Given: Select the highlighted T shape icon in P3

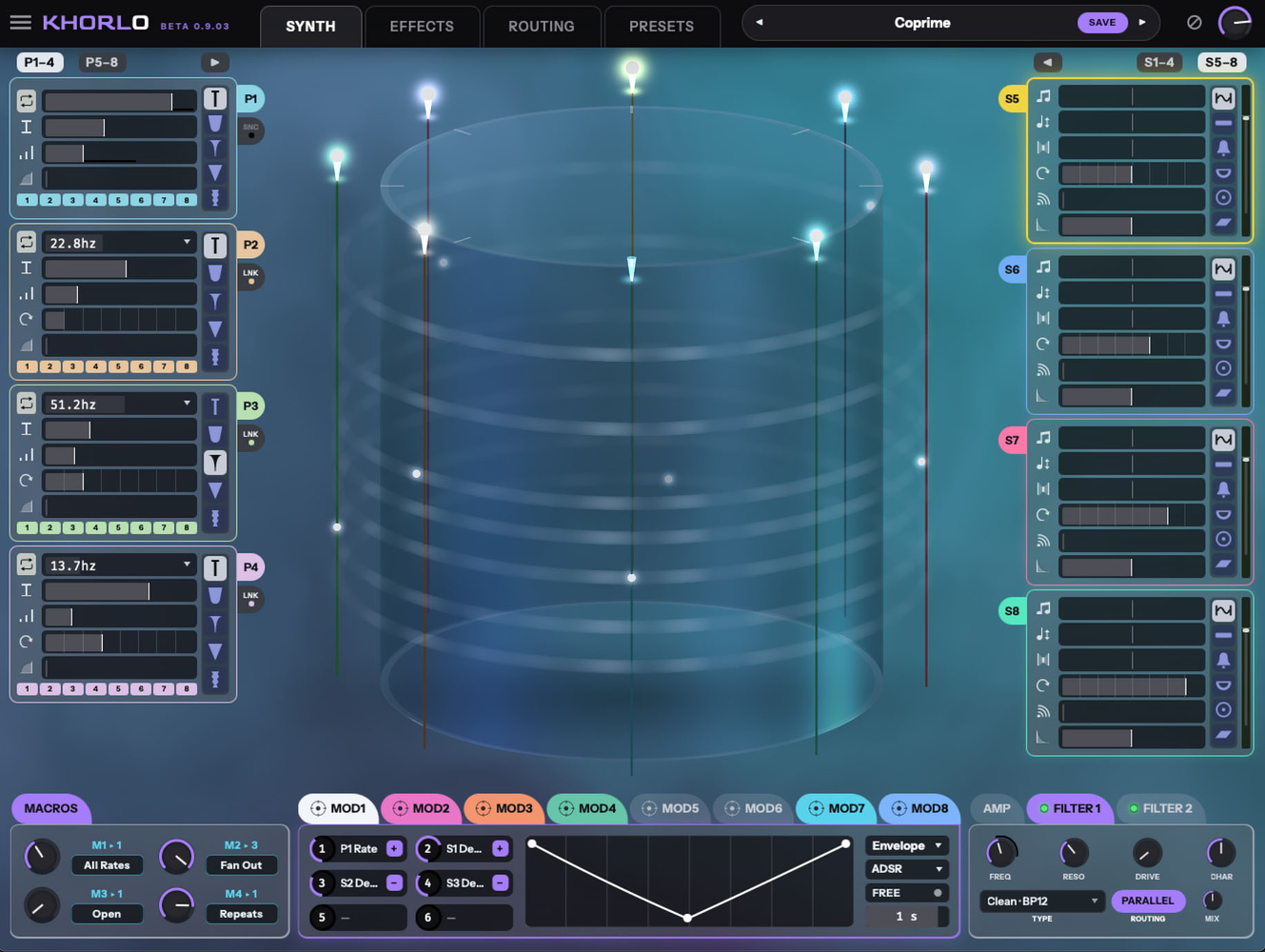Looking at the screenshot, I should tap(215, 463).
